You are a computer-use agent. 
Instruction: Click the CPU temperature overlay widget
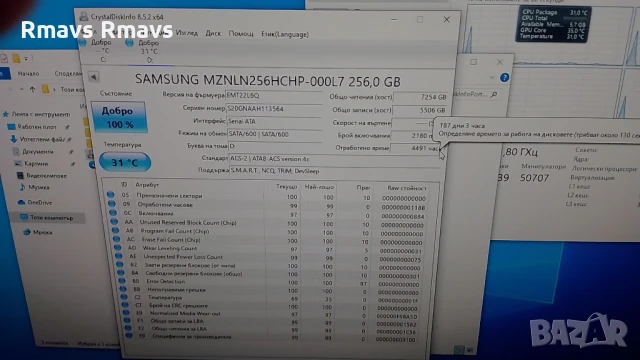553,24
